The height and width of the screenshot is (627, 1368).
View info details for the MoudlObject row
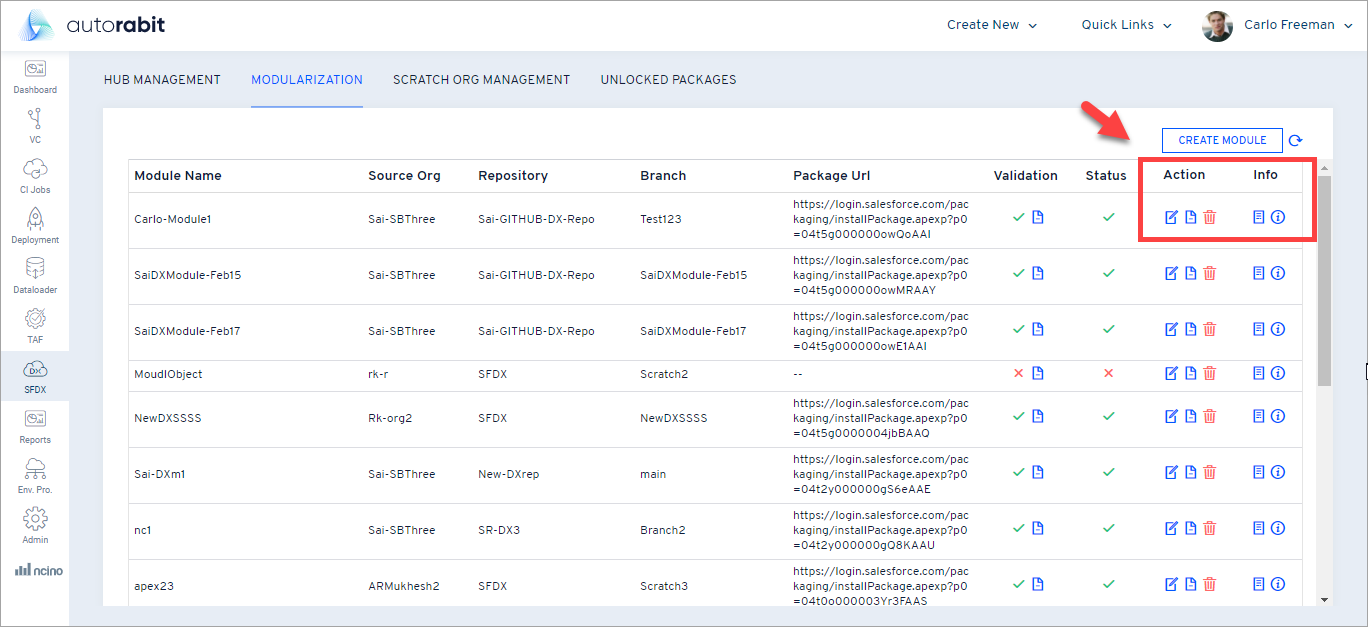click(x=1278, y=373)
